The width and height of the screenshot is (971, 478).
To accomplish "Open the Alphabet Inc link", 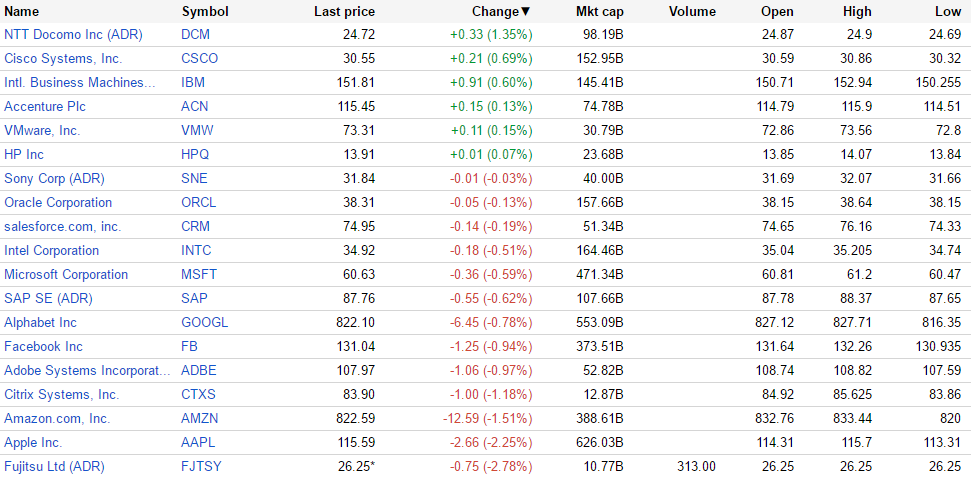I will pyautogui.click(x=40, y=323).
